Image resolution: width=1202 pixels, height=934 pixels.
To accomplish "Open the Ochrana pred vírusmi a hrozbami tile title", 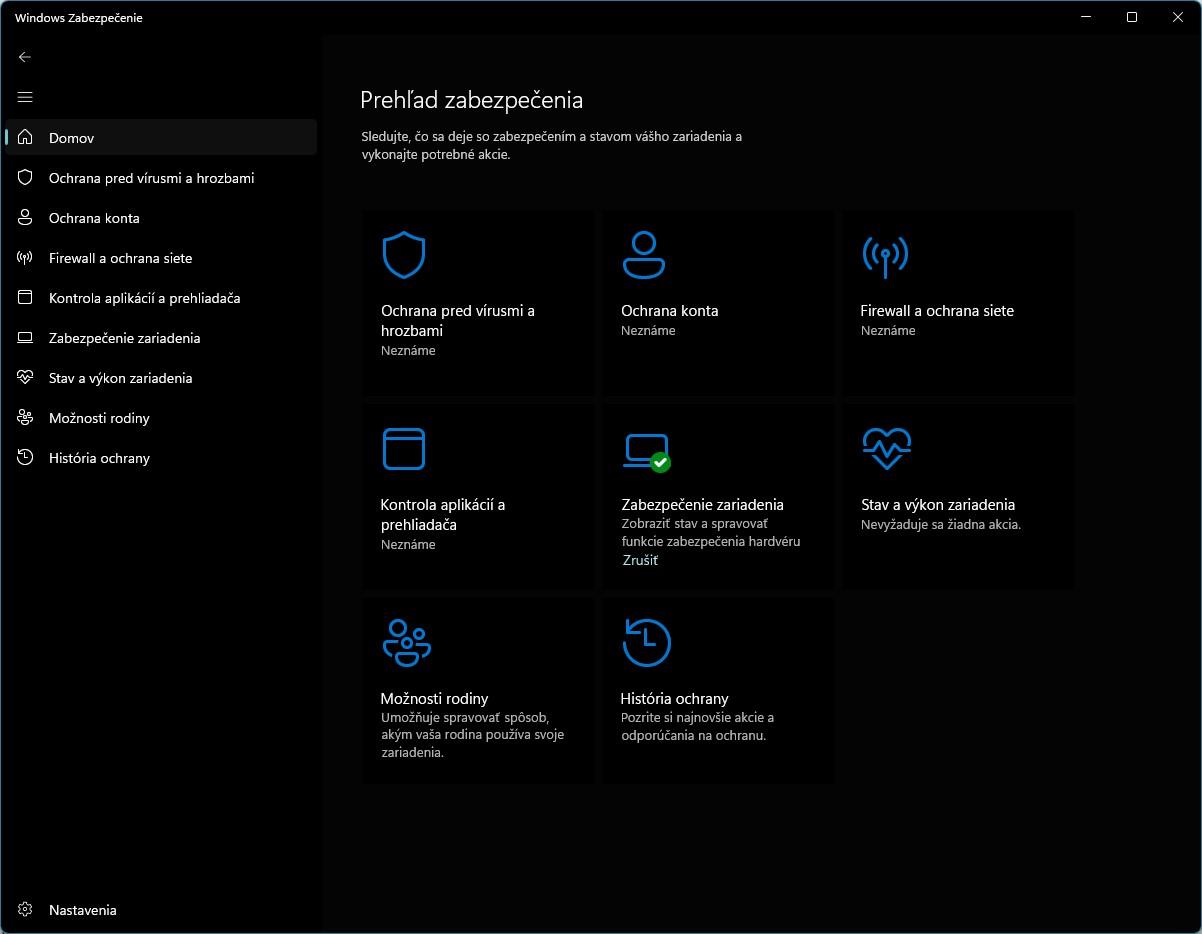I will (x=458, y=320).
